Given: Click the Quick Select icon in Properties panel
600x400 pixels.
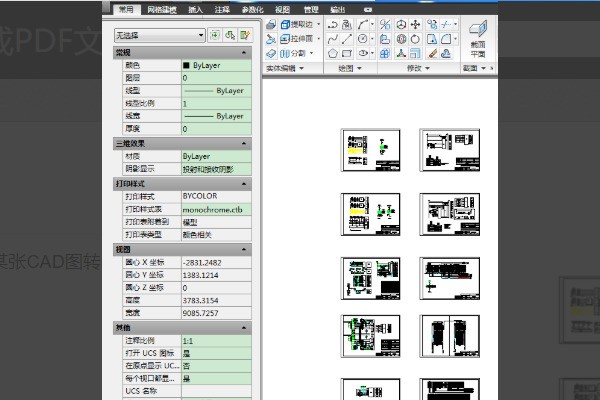Looking at the screenshot, I should point(245,35).
